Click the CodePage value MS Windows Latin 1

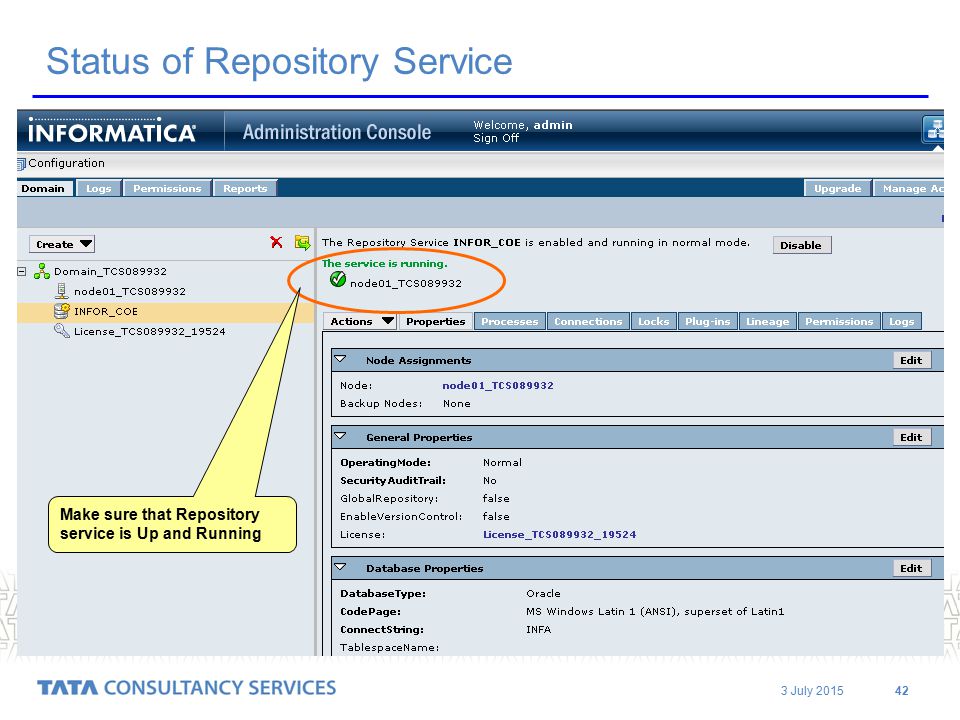(654, 611)
